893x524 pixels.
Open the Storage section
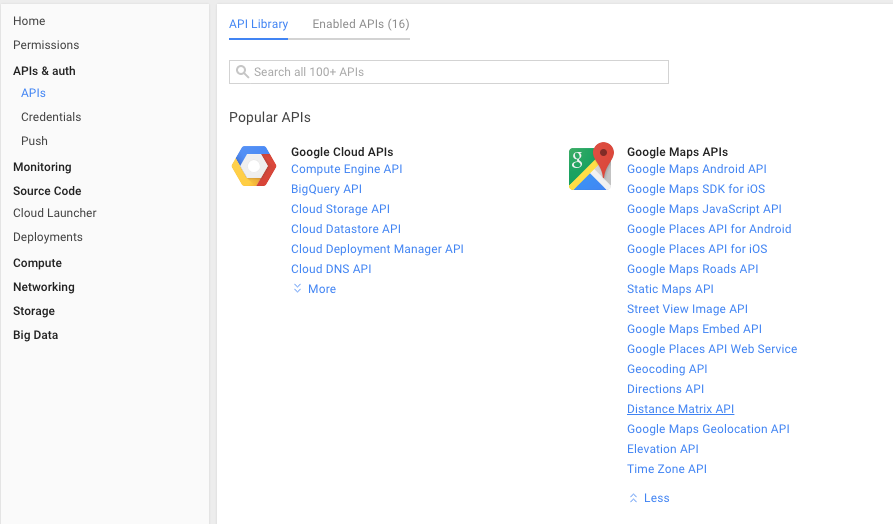[x=34, y=311]
